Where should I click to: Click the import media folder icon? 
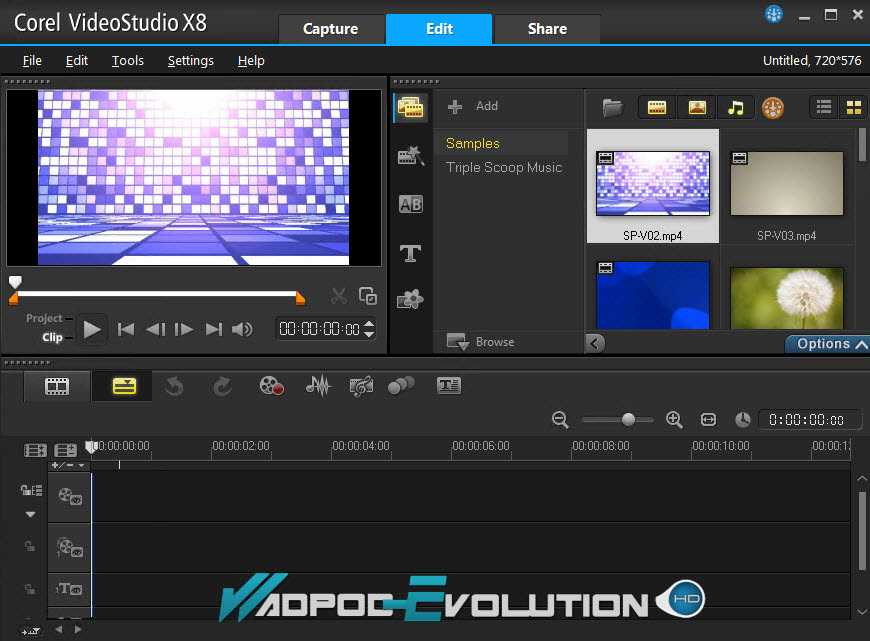tap(613, 108)
